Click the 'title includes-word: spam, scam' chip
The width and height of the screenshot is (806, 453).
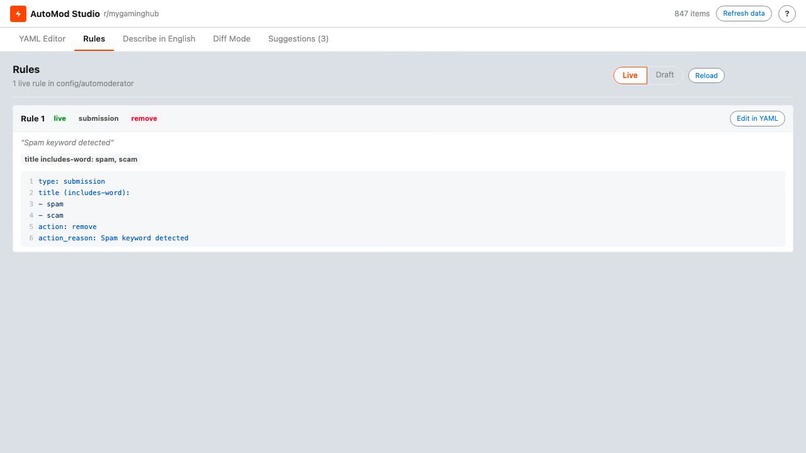81,159
